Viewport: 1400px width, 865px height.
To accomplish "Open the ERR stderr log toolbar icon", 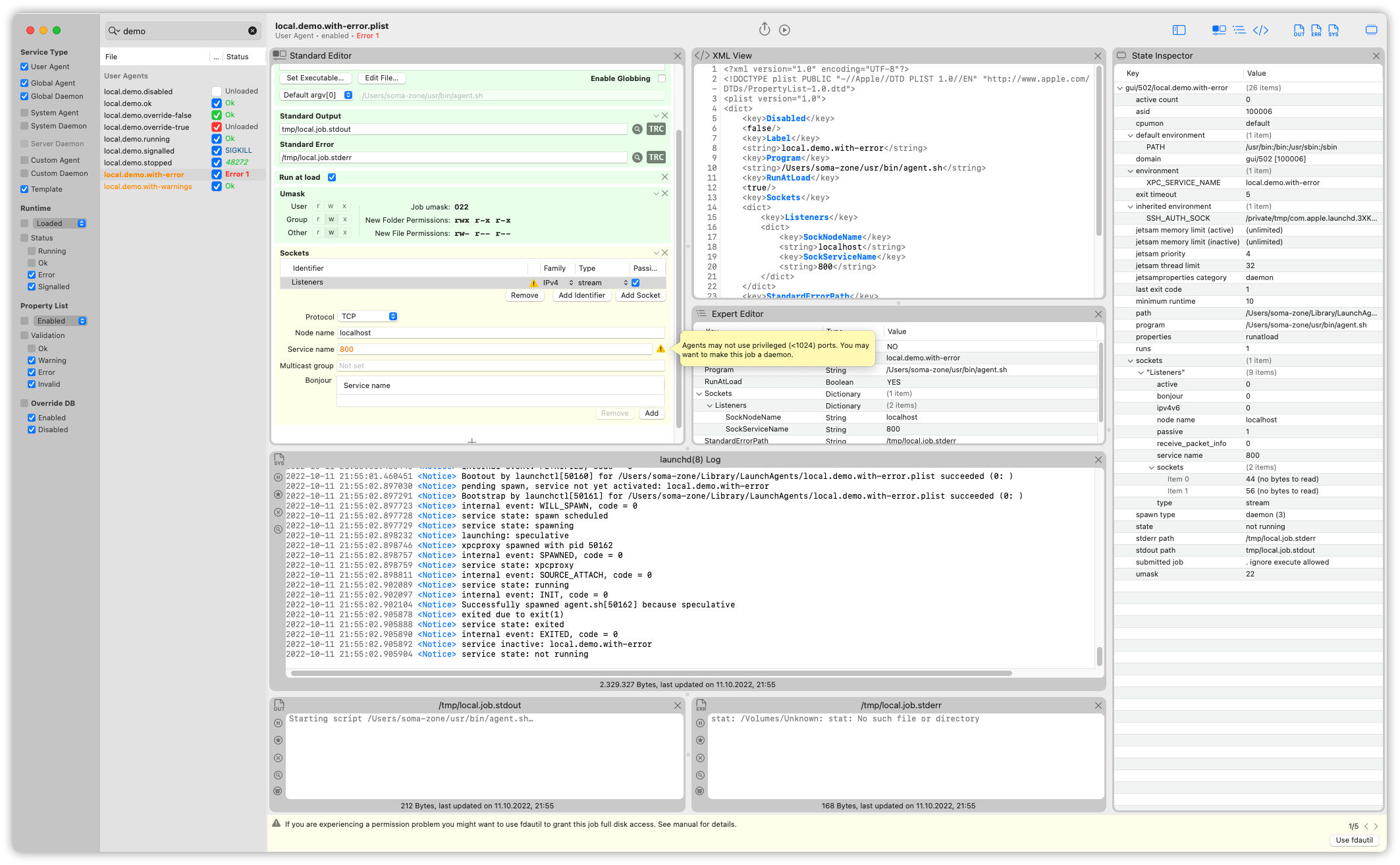I will tap(1316, 30).
